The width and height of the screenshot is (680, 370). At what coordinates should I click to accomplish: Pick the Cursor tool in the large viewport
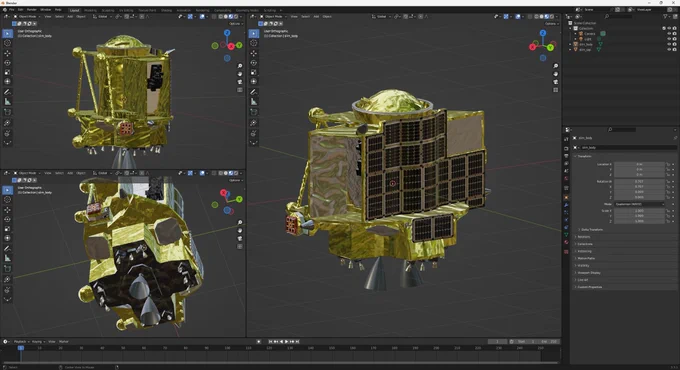click(254, 43)
